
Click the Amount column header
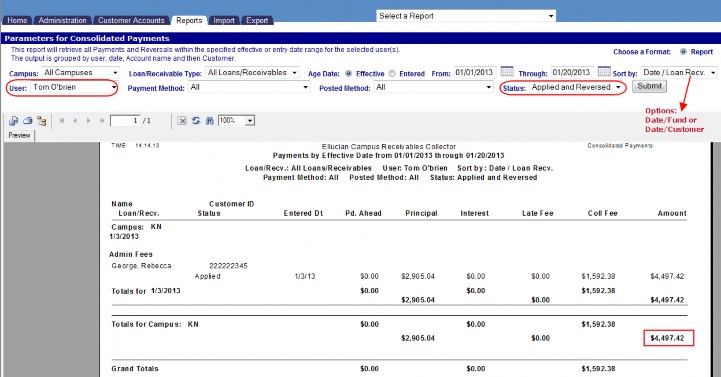pos(672,213)
